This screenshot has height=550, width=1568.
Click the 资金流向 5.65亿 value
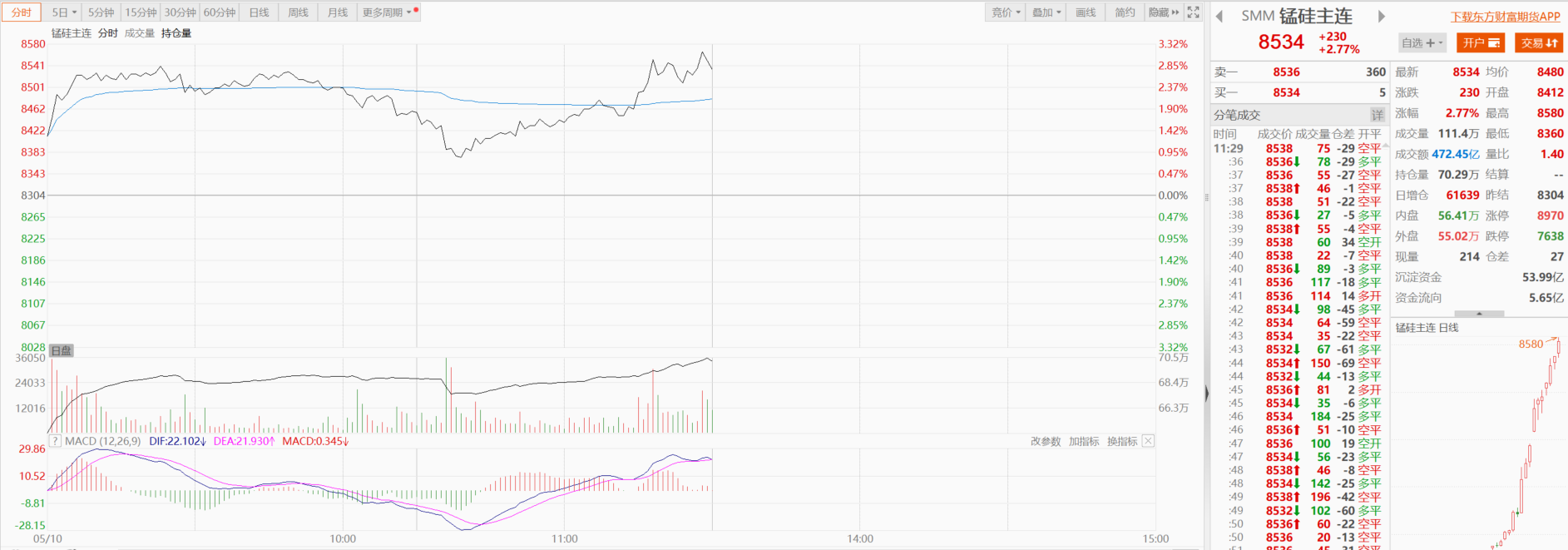coord(1546,298)
